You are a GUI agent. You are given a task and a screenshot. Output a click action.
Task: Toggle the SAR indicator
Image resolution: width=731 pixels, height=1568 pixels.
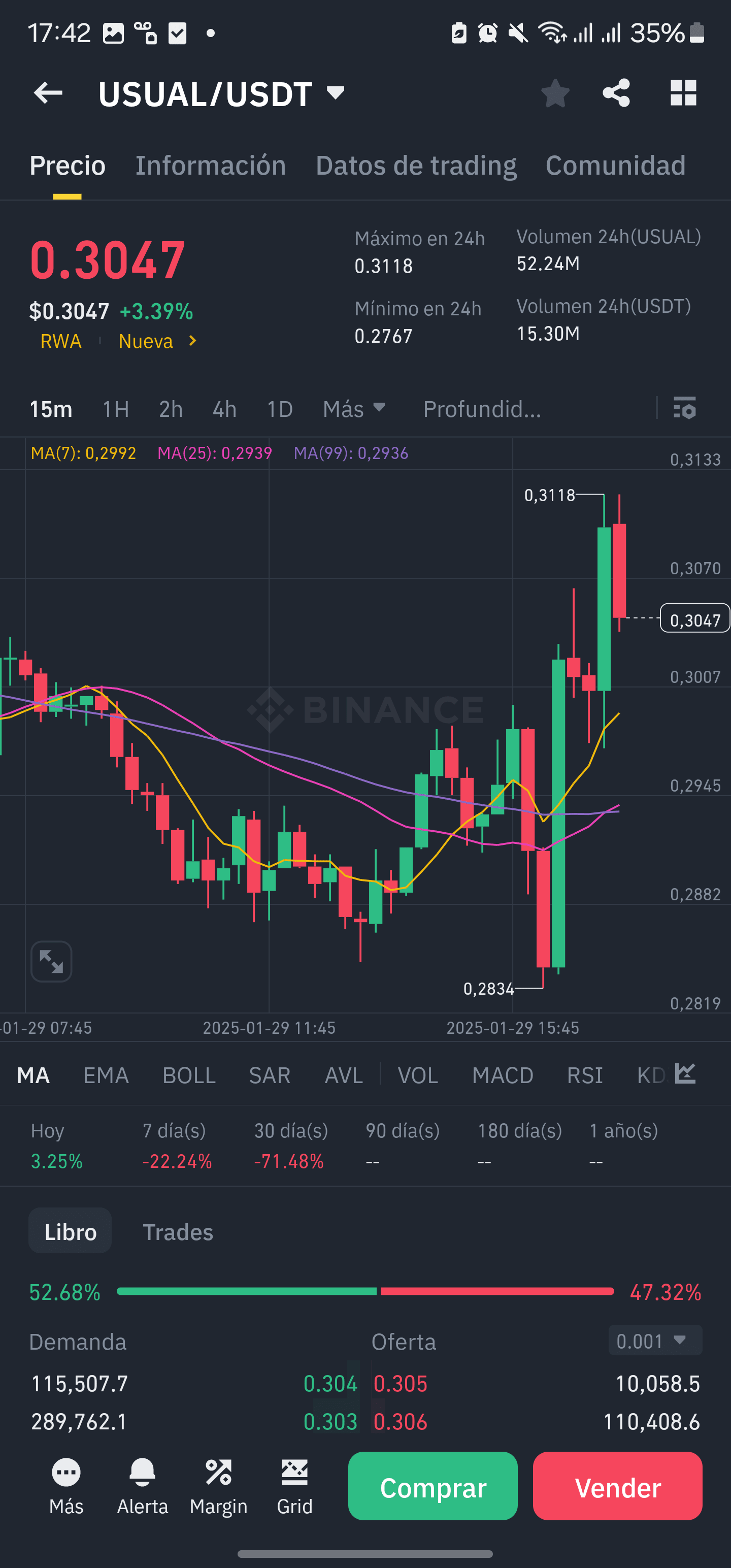pos(270,1075)
